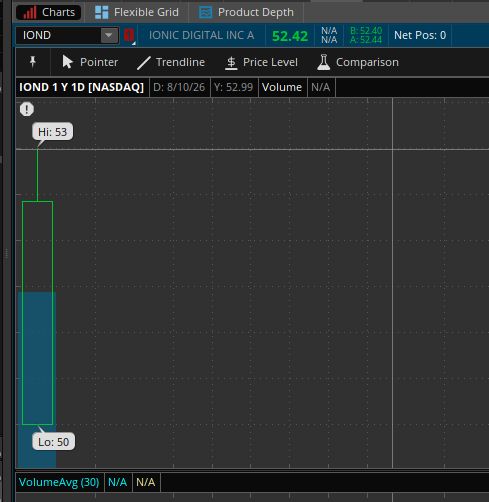This screenshot has width=489, height=502.
Task: Click the pin drawing tools icon
Action: tap(33, 62)
